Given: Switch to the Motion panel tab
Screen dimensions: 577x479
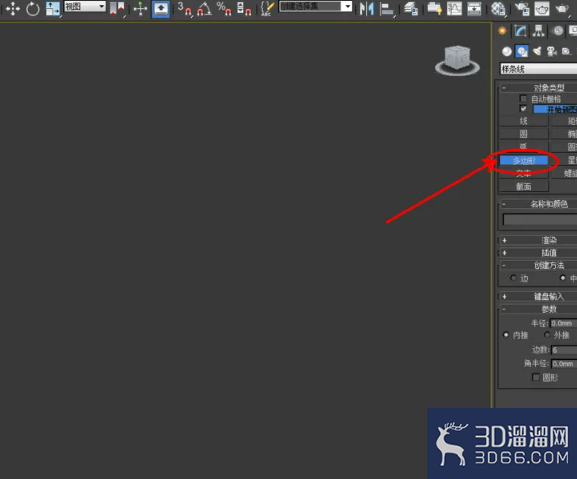Looking at the screenshot, I should [x=558, y=31].
